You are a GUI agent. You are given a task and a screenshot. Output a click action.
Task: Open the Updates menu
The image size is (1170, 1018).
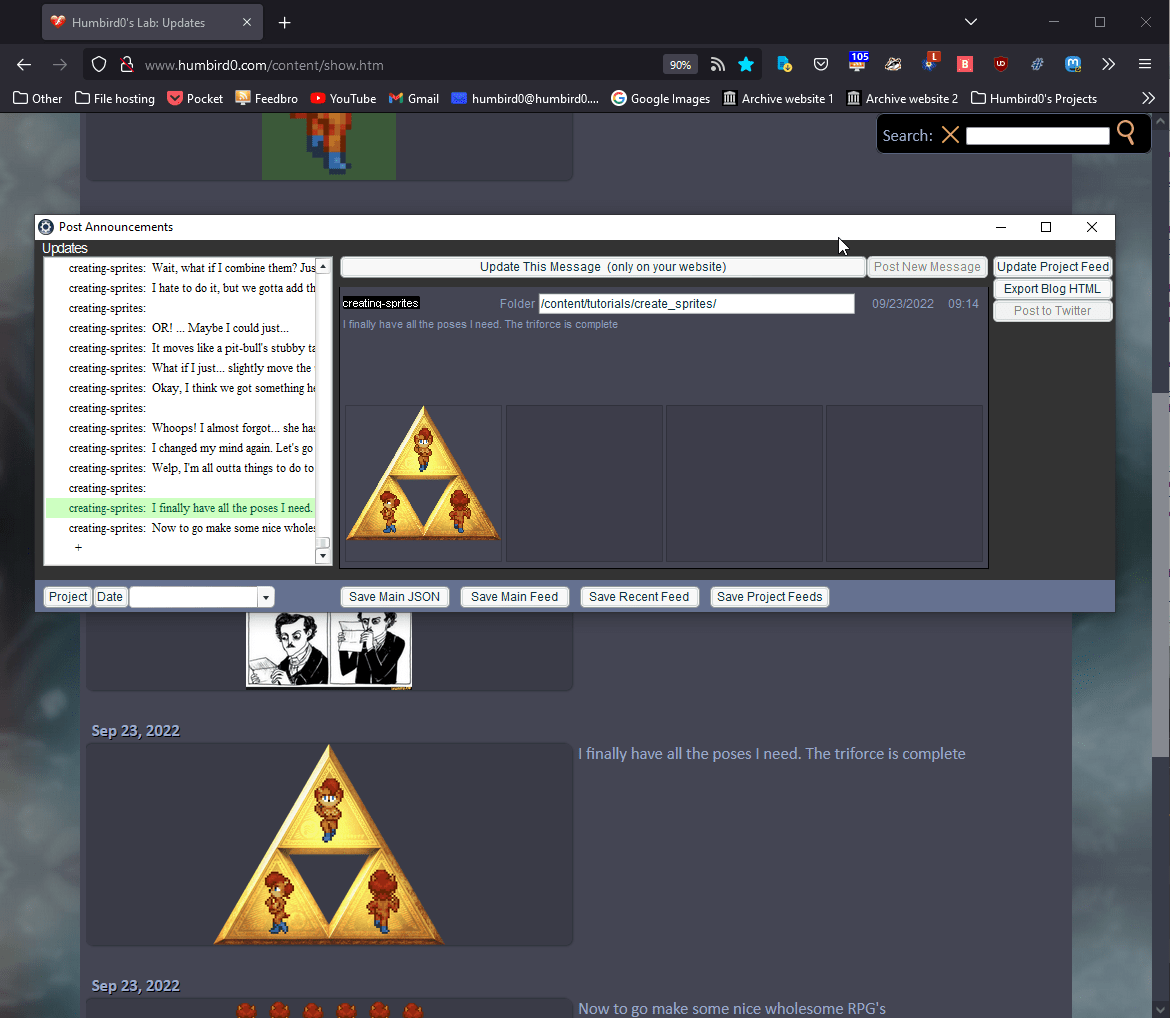point(65,248)
